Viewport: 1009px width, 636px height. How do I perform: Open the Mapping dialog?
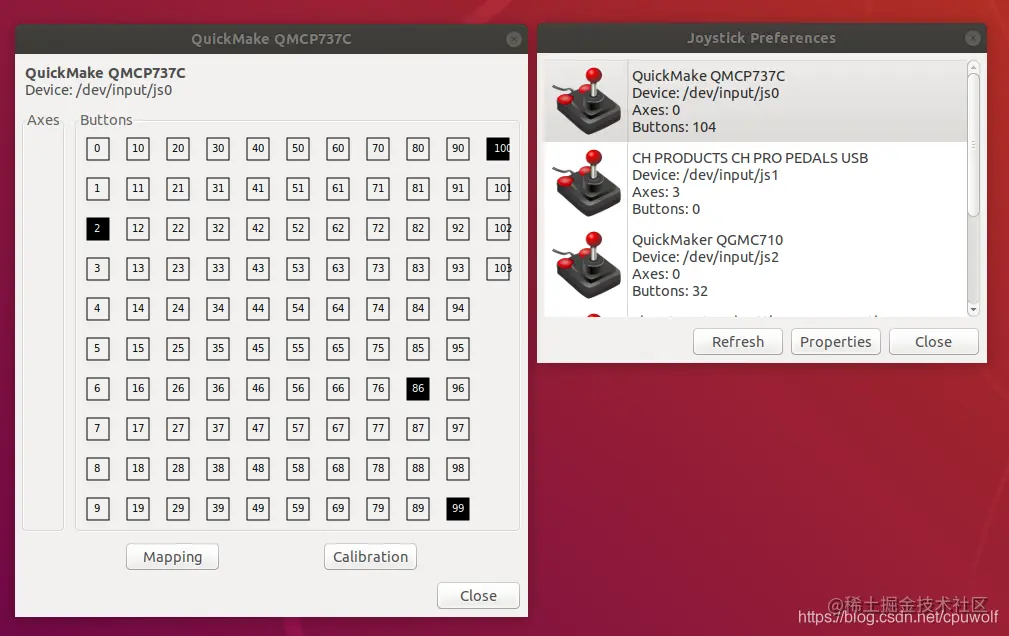pos(172,557)
